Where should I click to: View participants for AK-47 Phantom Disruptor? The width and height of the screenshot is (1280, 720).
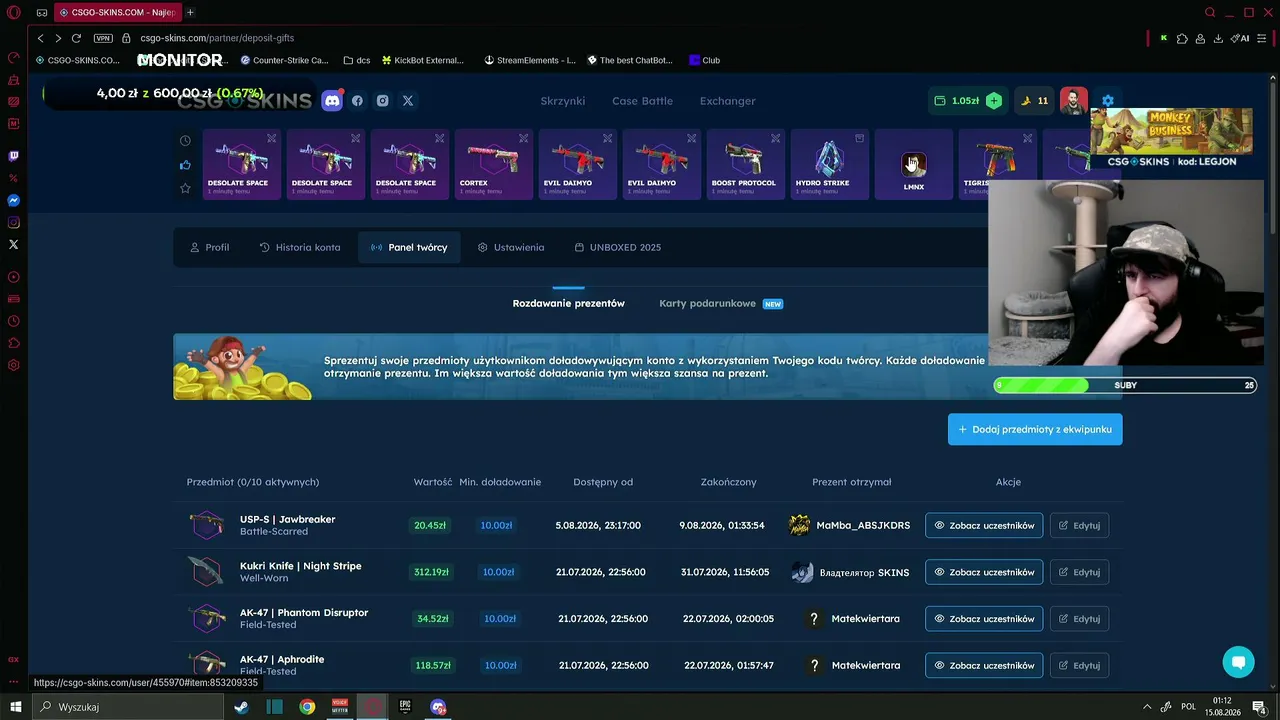(984, 619)
